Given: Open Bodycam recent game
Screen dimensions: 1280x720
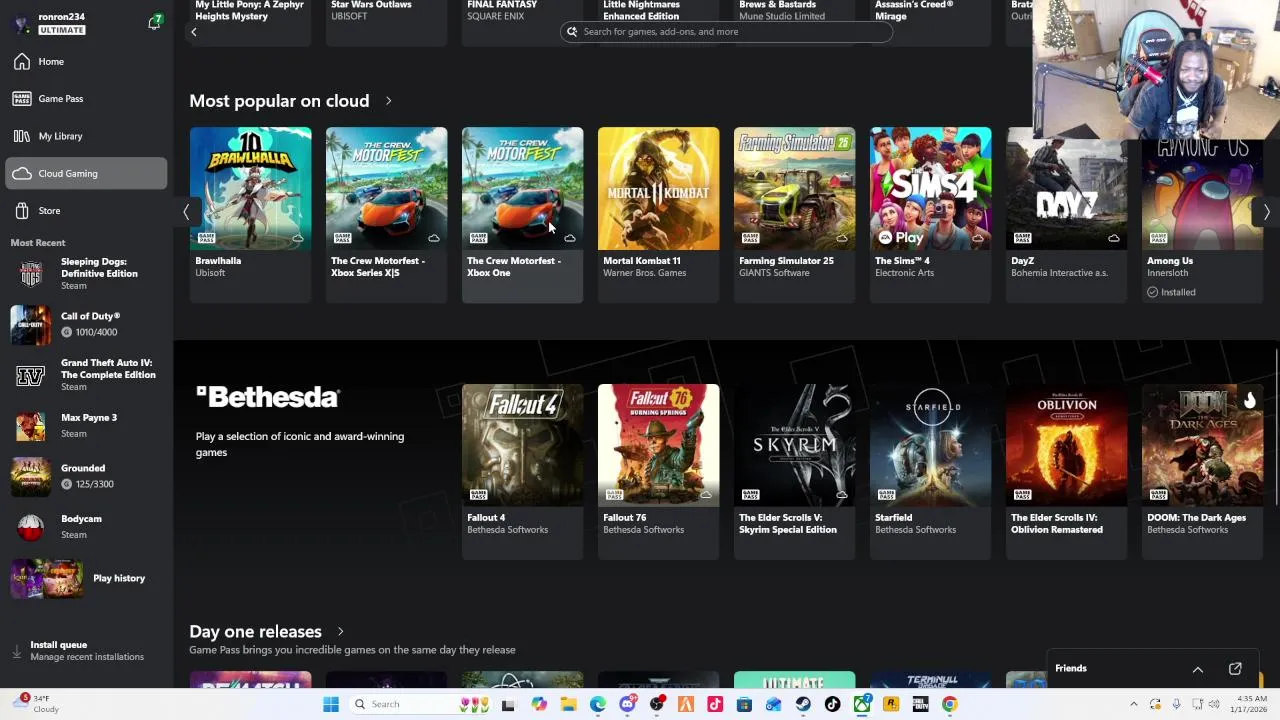Looking at the screenshot, I should click(x=88, y=526).
